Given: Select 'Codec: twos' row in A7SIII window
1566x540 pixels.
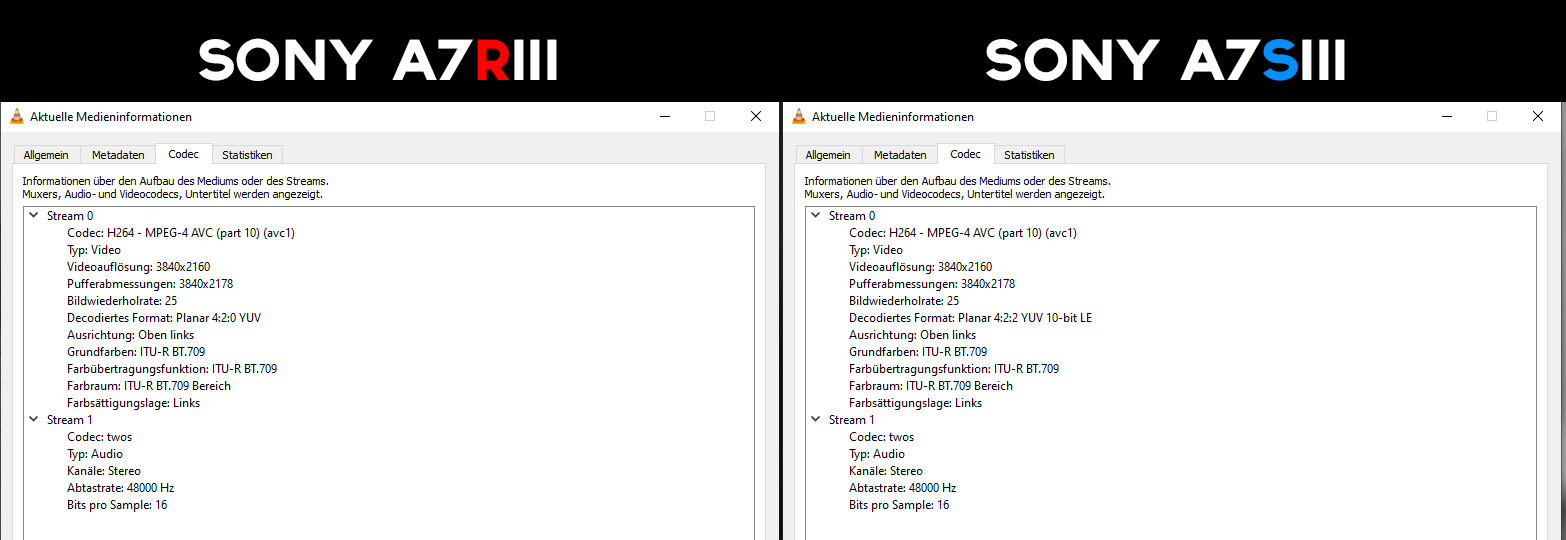Looking at the screenshot, I should click(882, 437).
